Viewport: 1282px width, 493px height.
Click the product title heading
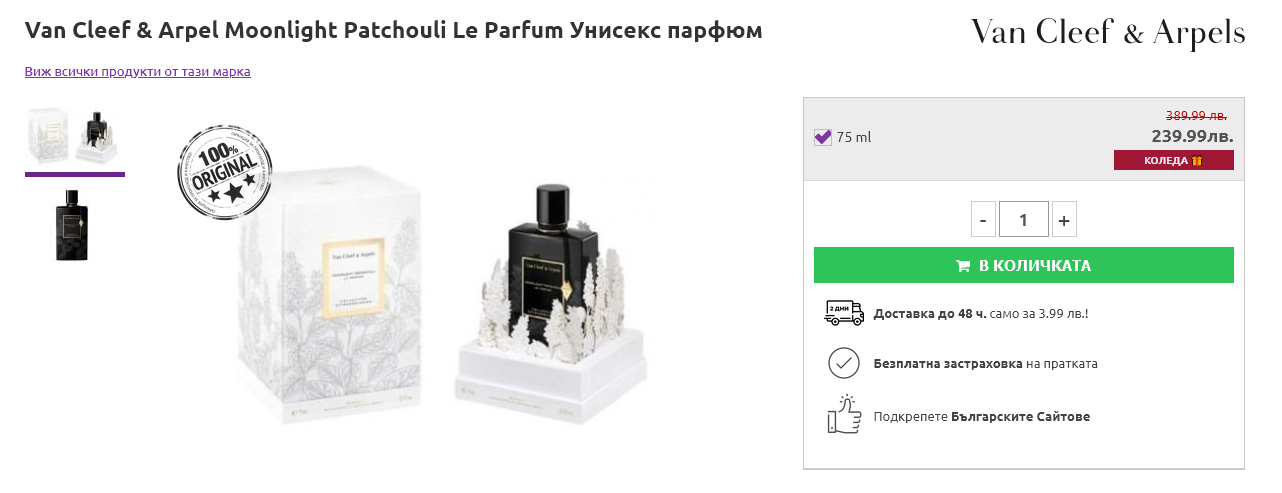click(x=393, y=31)
